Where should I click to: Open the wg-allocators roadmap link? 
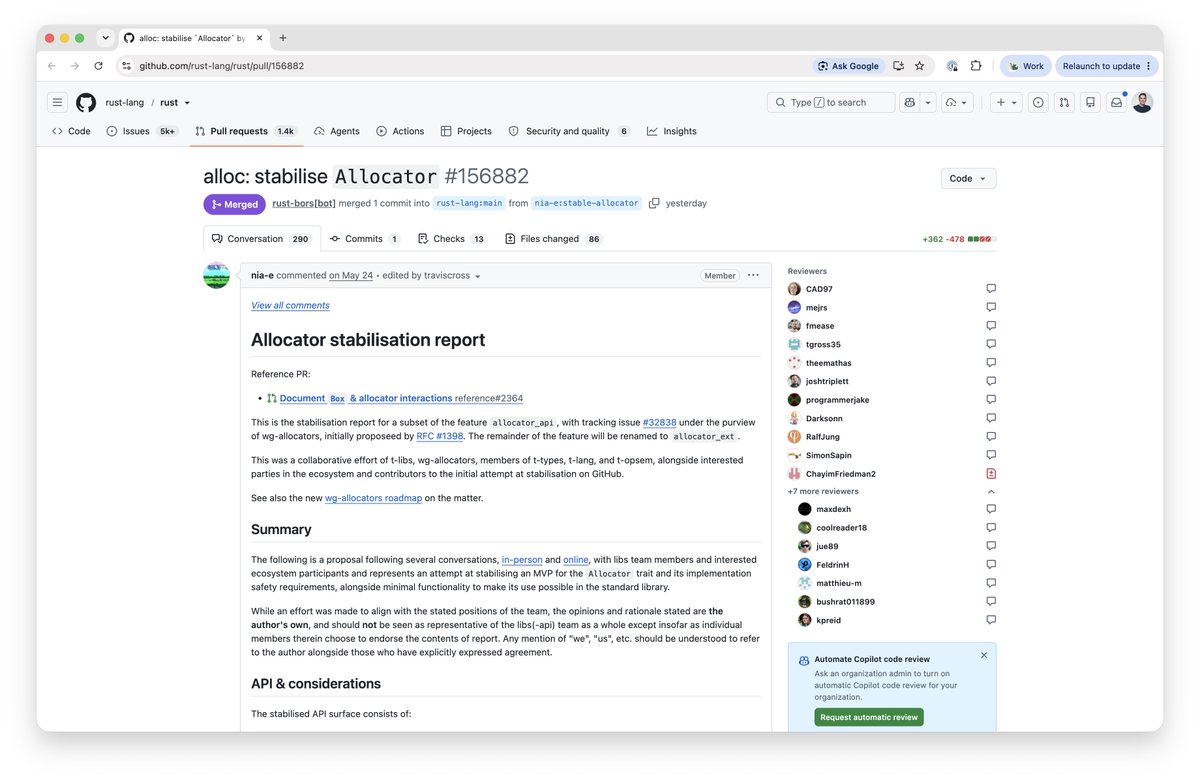(373, 498)
